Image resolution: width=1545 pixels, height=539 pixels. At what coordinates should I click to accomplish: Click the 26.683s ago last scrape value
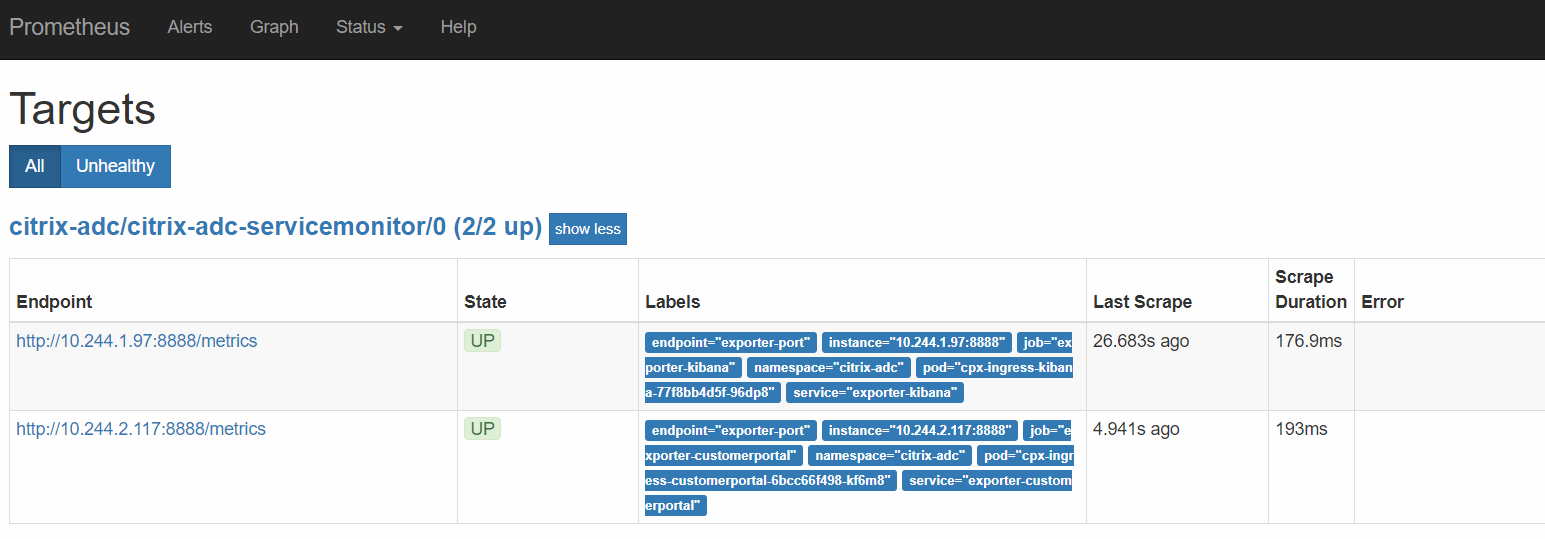(x=1141, y=341)
